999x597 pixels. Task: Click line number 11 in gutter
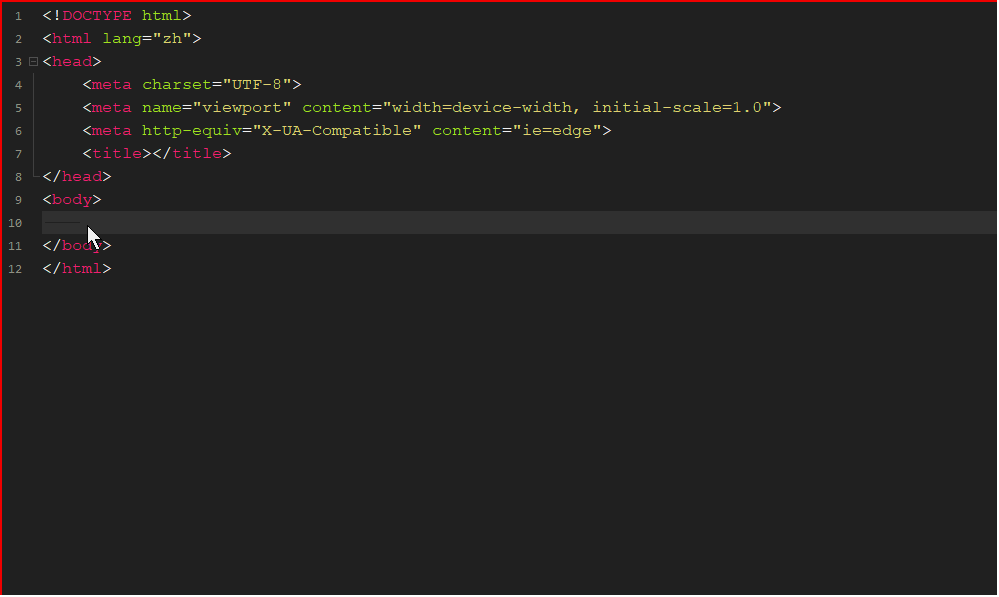coord(15,245)
